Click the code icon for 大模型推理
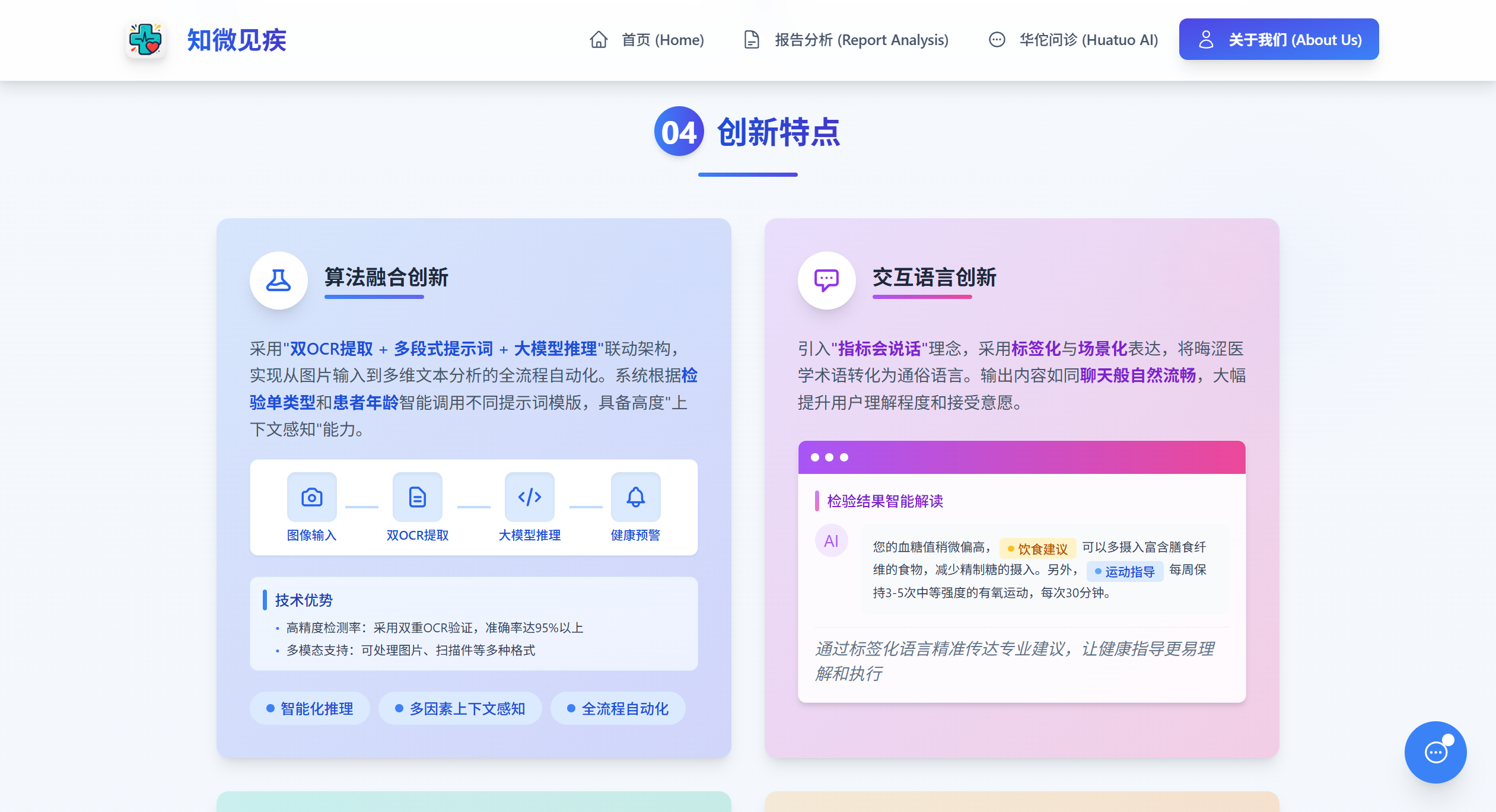This screenshot has width=1496, height=812. pyautogui.click(x=530, y=497)
